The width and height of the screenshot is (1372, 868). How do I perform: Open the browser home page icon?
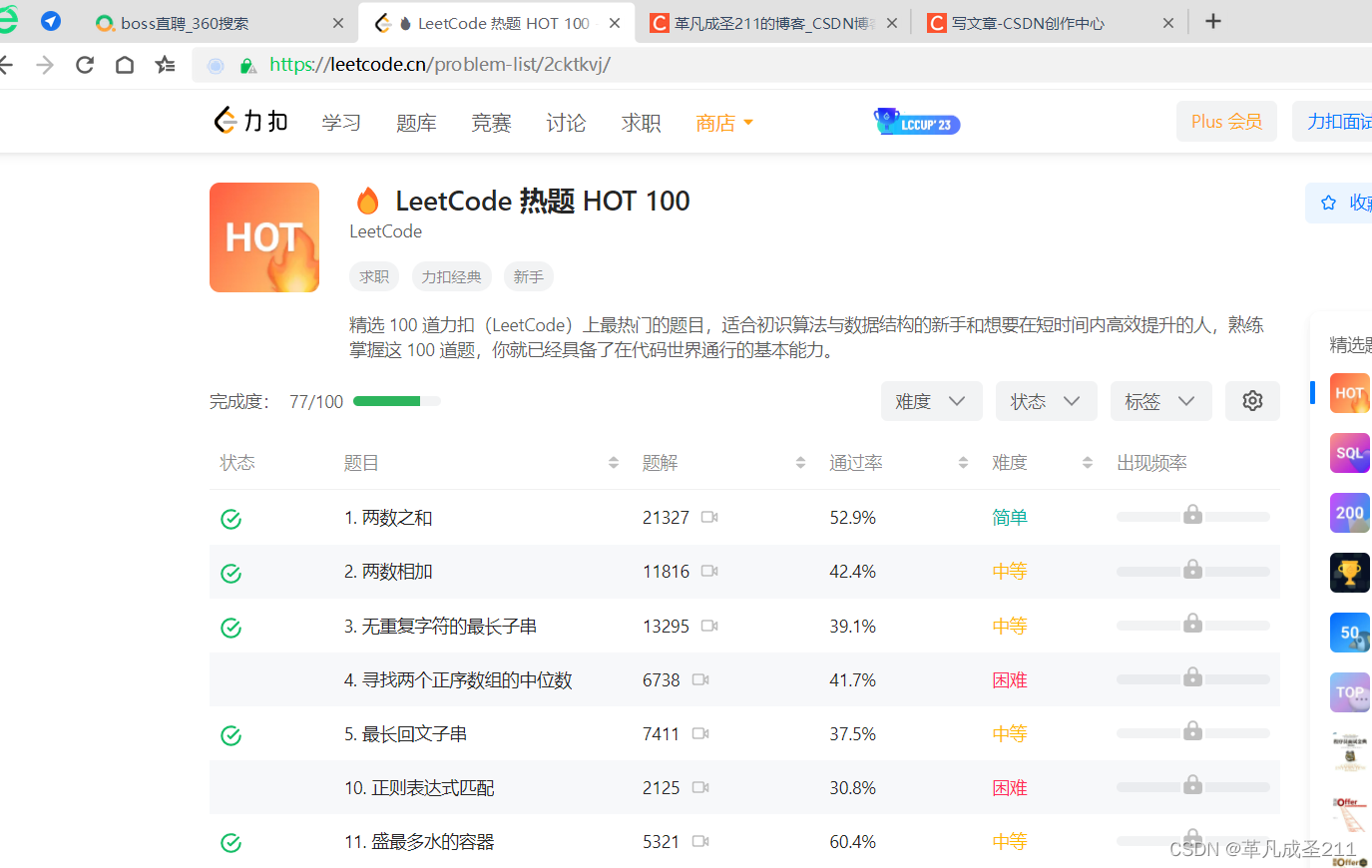(x=125, y=65)
